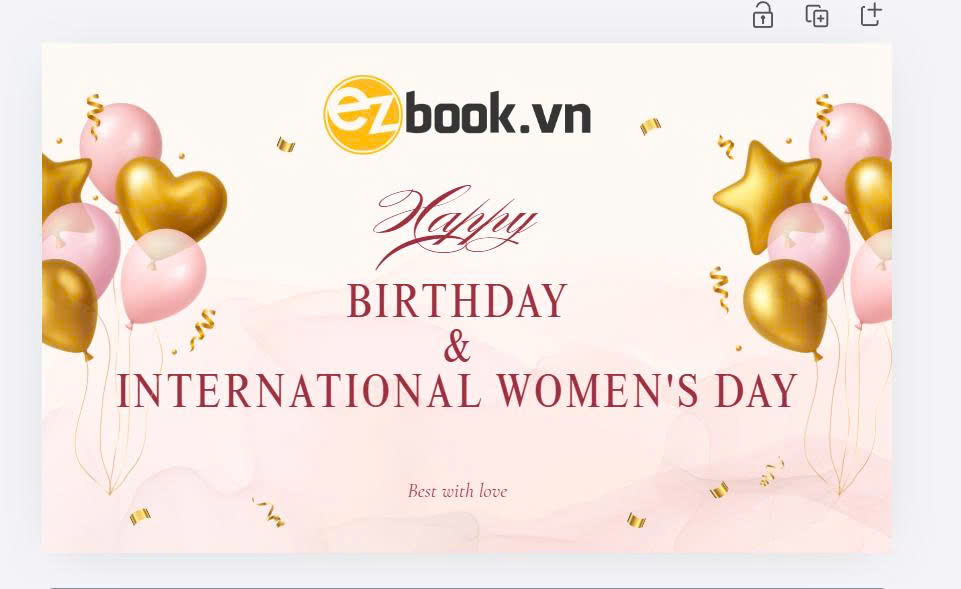Select the pink balloon below the gold heart
The height and width of the screenshot is (589, 961).
coord(163,277)
